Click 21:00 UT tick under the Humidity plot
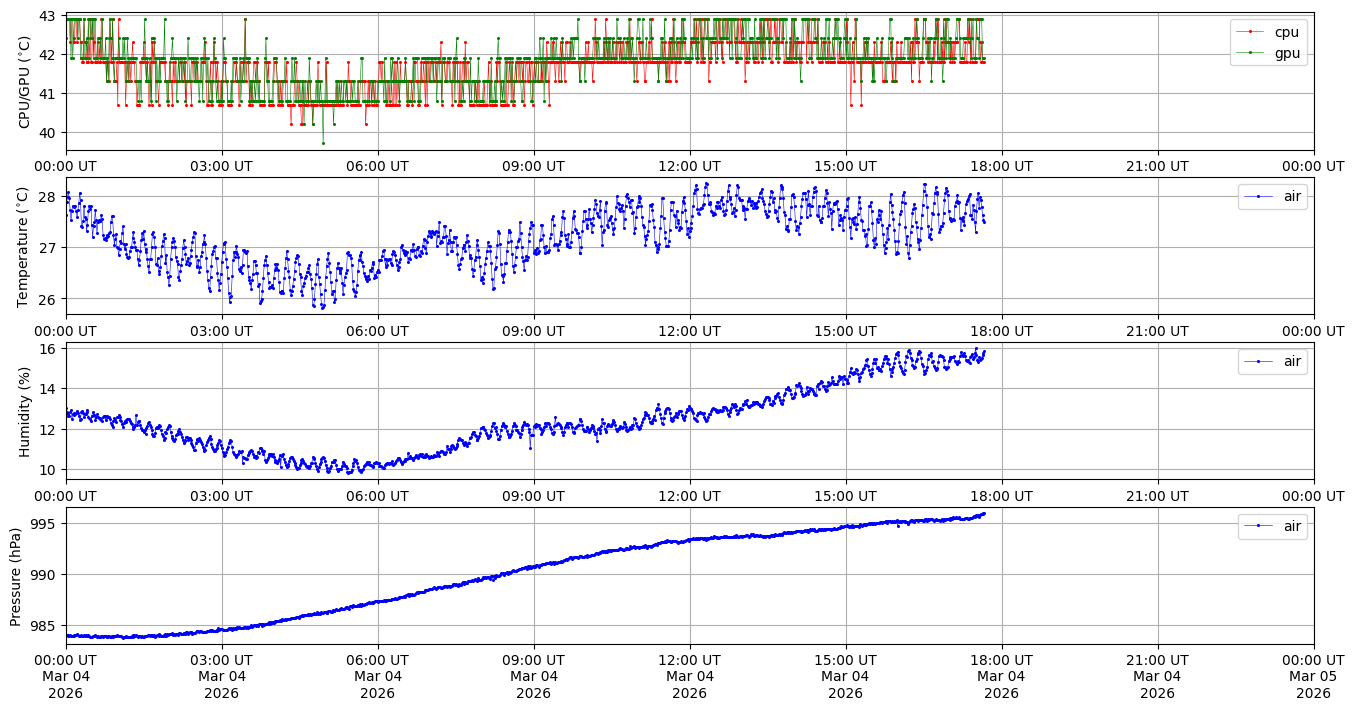Image resolution: width=1354 pixels, height=710 pixels. click(1157, 495)
